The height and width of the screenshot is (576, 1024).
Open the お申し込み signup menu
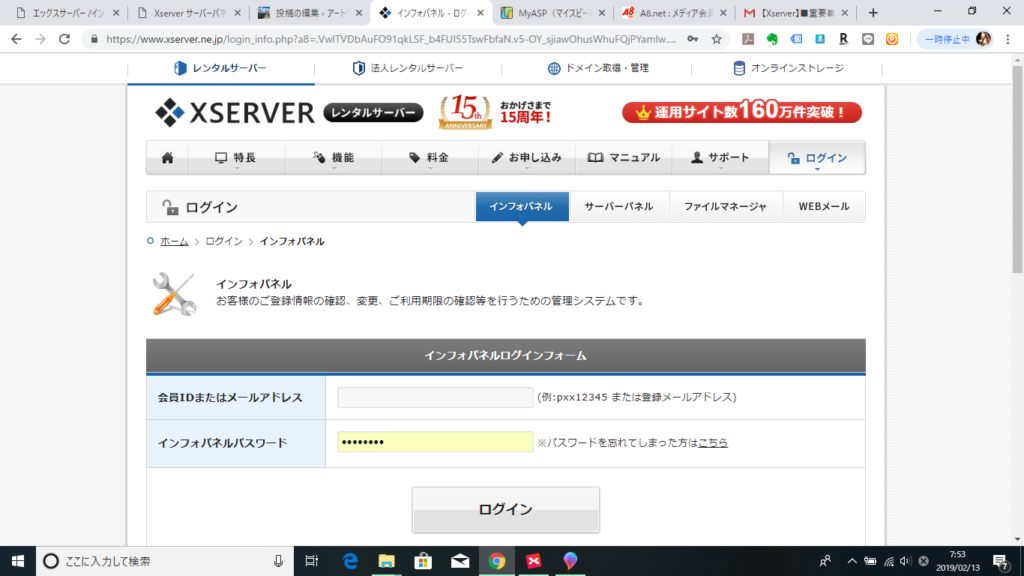(x=526, y=157)
